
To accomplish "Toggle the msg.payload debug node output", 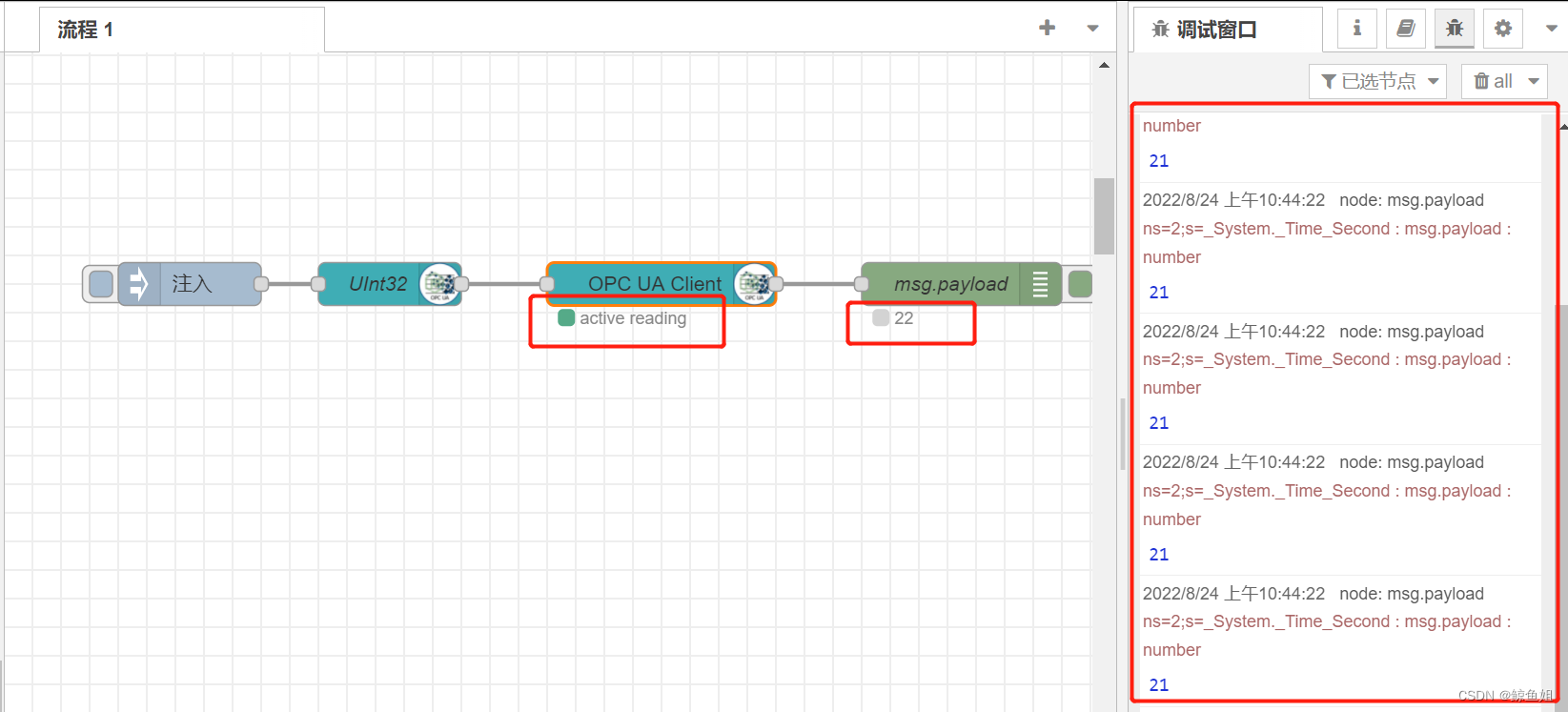I will (1080, 283).
